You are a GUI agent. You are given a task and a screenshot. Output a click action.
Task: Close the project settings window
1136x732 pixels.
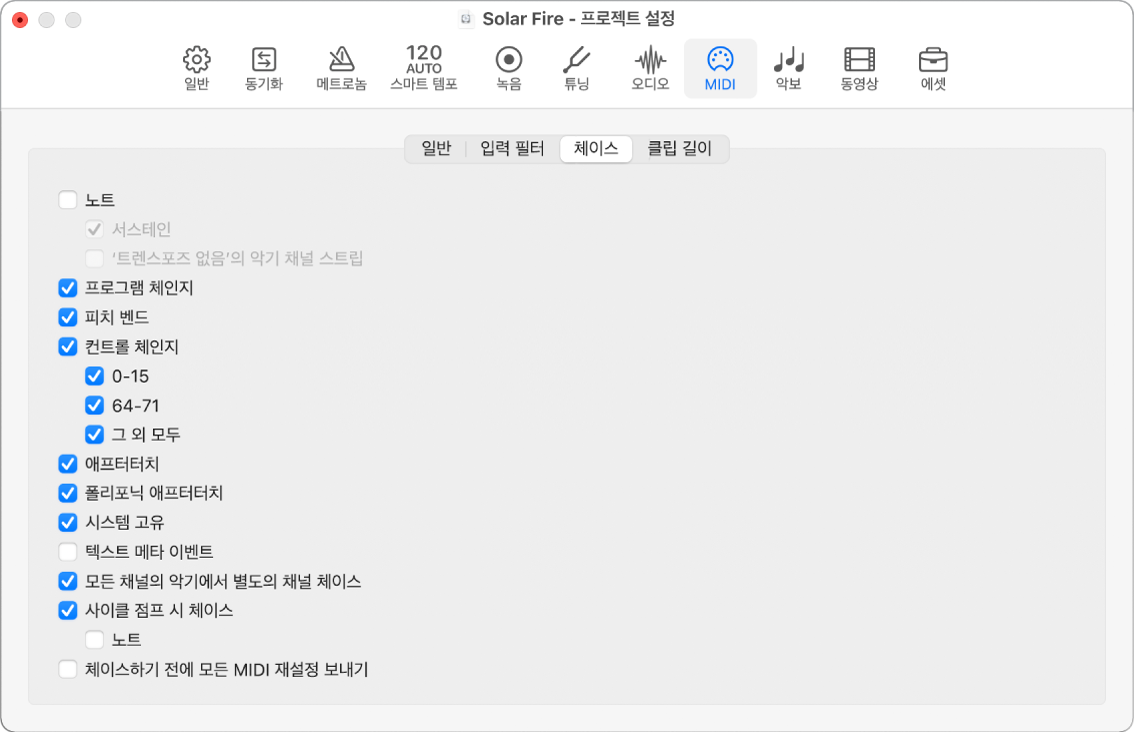point(20,20)
